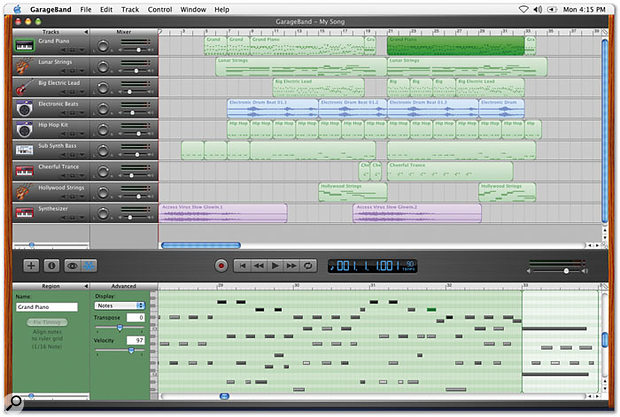Open the Apple menu

[17, 9]
